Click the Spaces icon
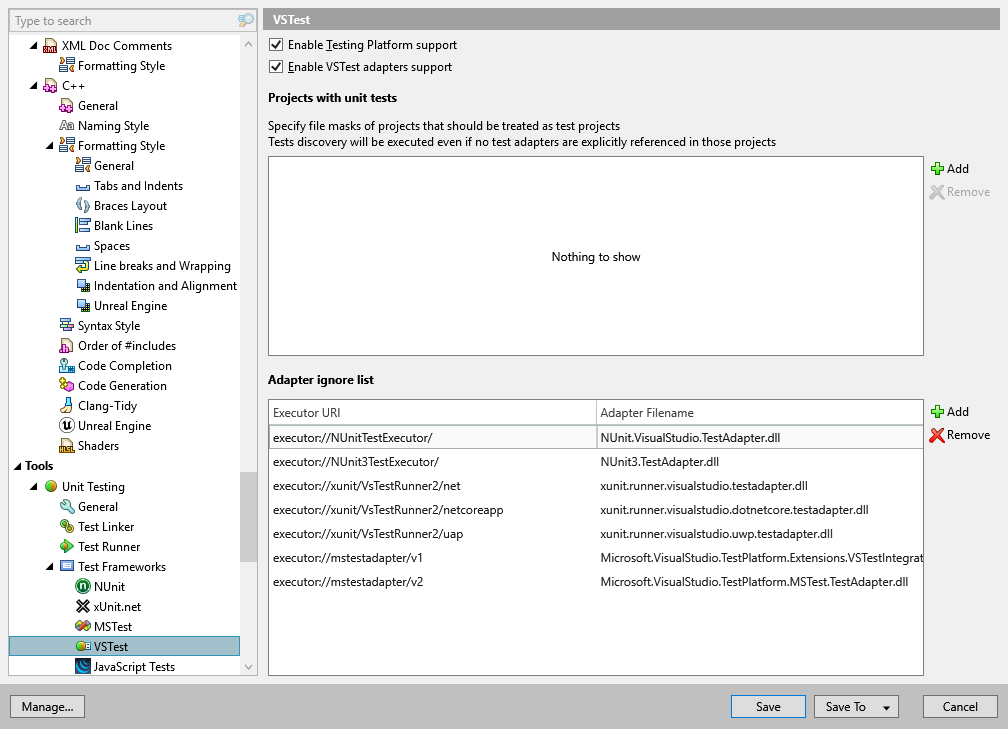Screen dimensions: 1008x729 click(82, 246)
